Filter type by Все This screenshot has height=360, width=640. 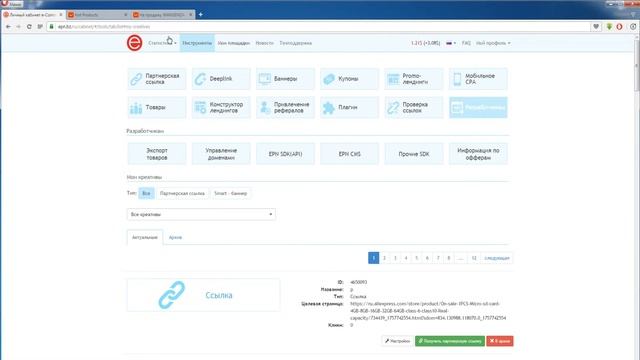(146, 193)
